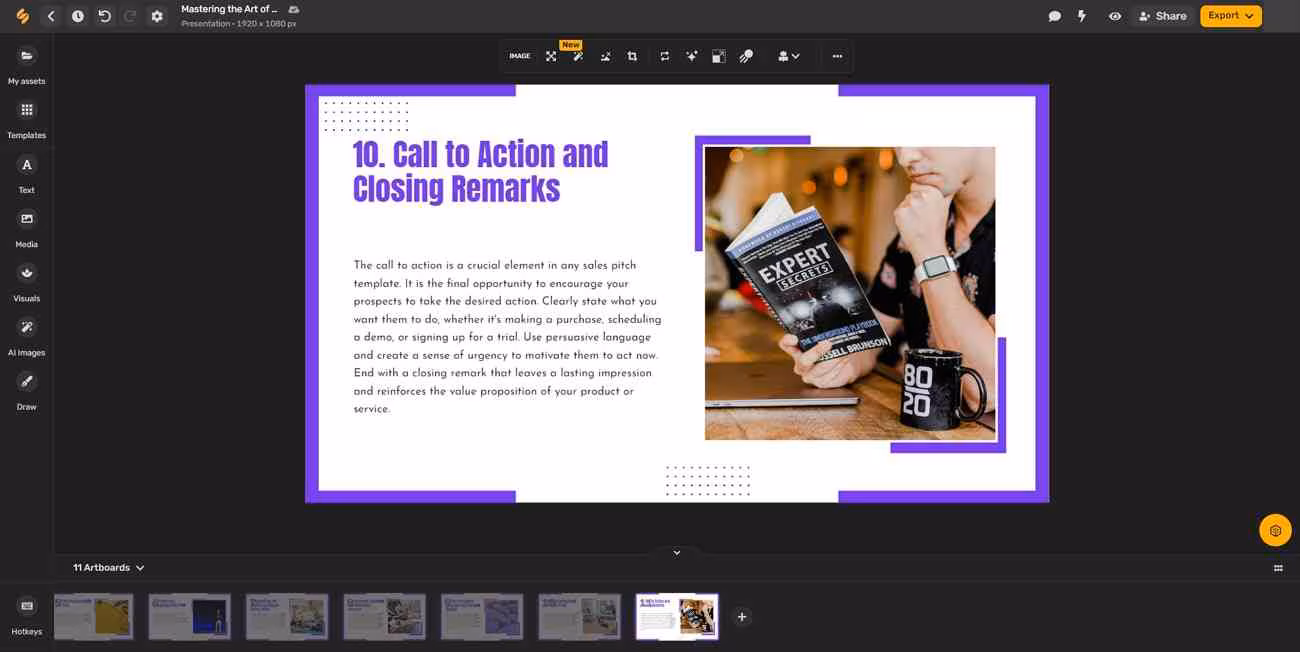The height and width of the screenshot is (652, 1300).
Task: Select the yellow image artboard thumbnail
Action: pyautogui.click(x=92, y=617)
